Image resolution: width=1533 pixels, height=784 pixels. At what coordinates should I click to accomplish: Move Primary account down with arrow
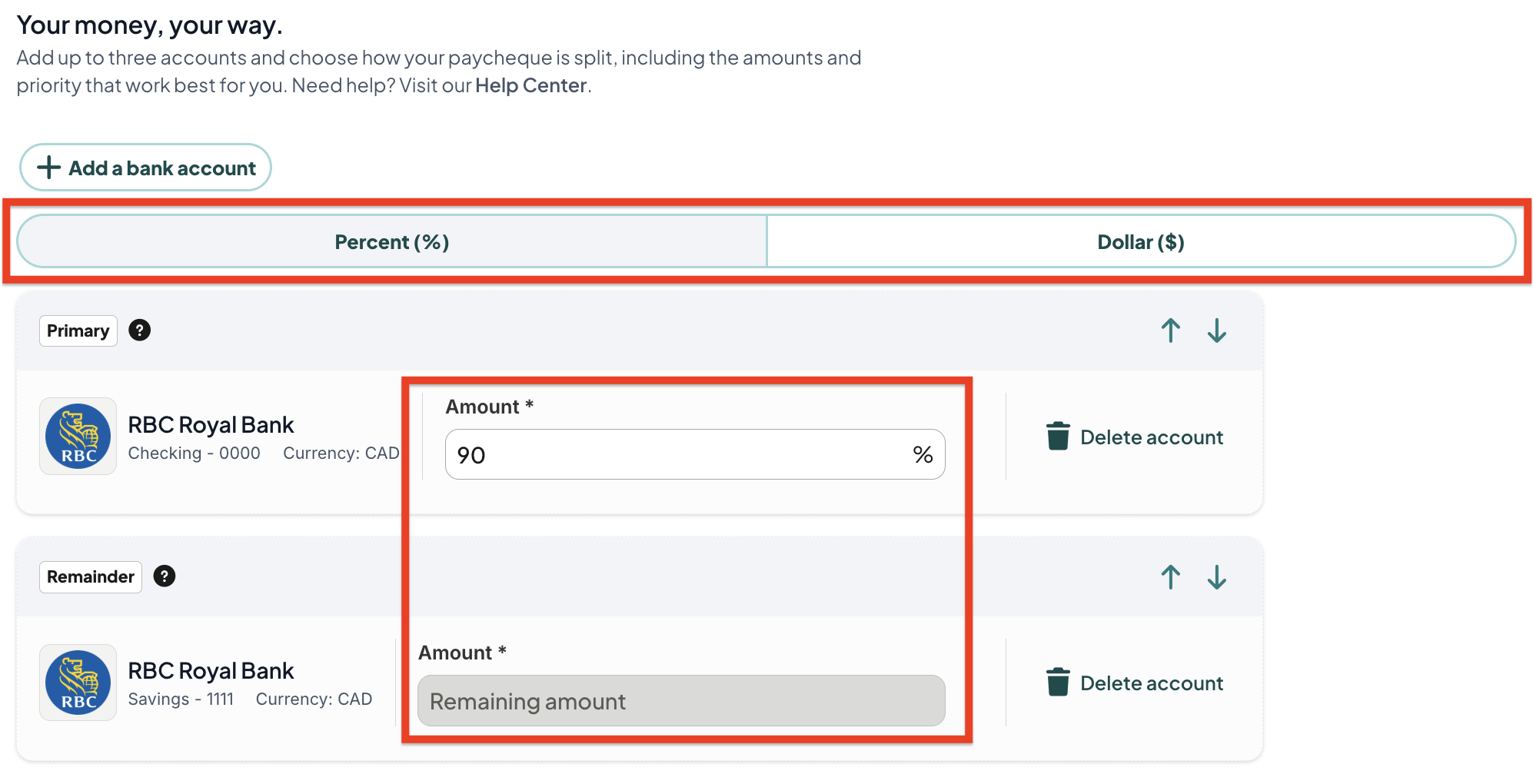pyautogui.click(x=1217, y=331)
